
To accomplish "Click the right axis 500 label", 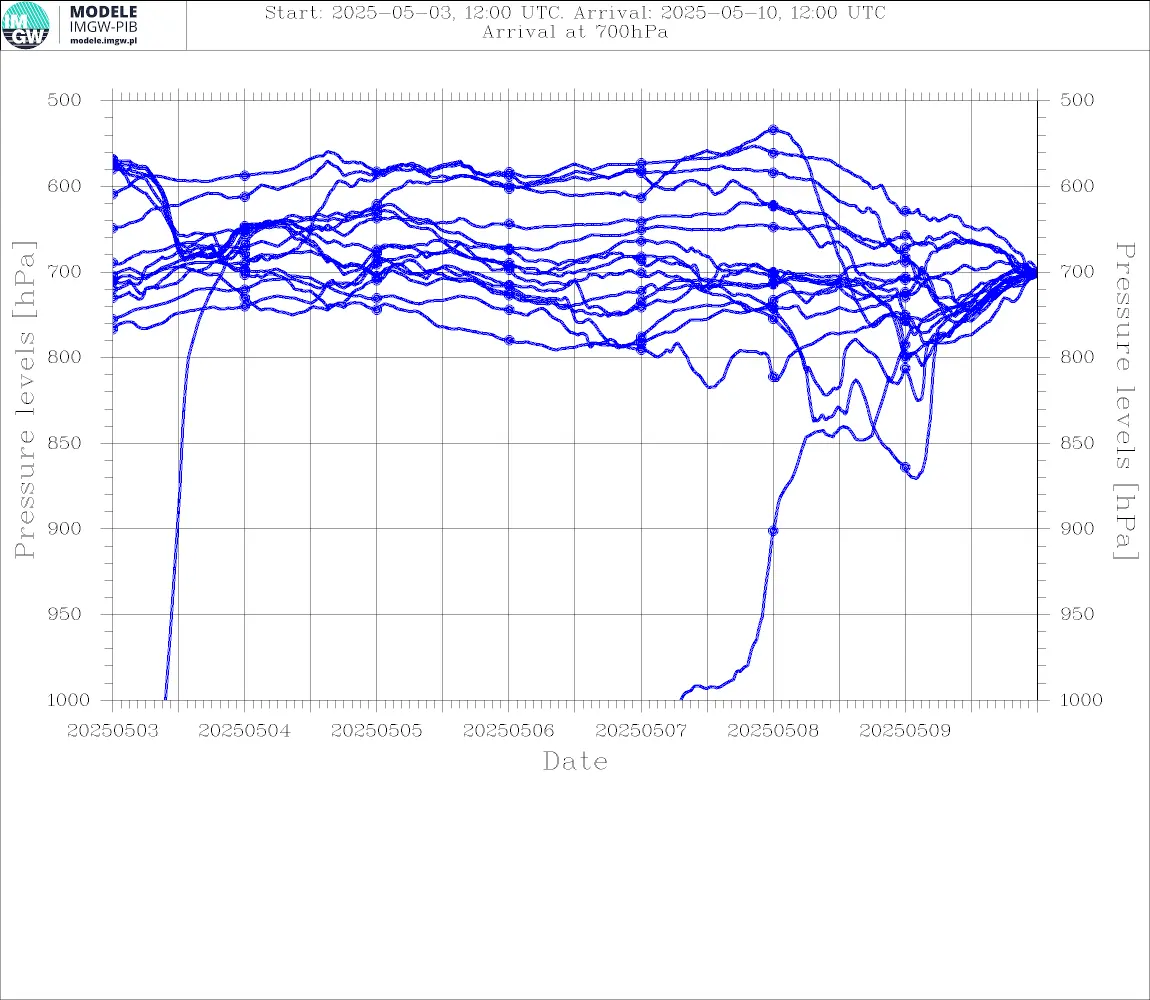I will (1077, 100).
